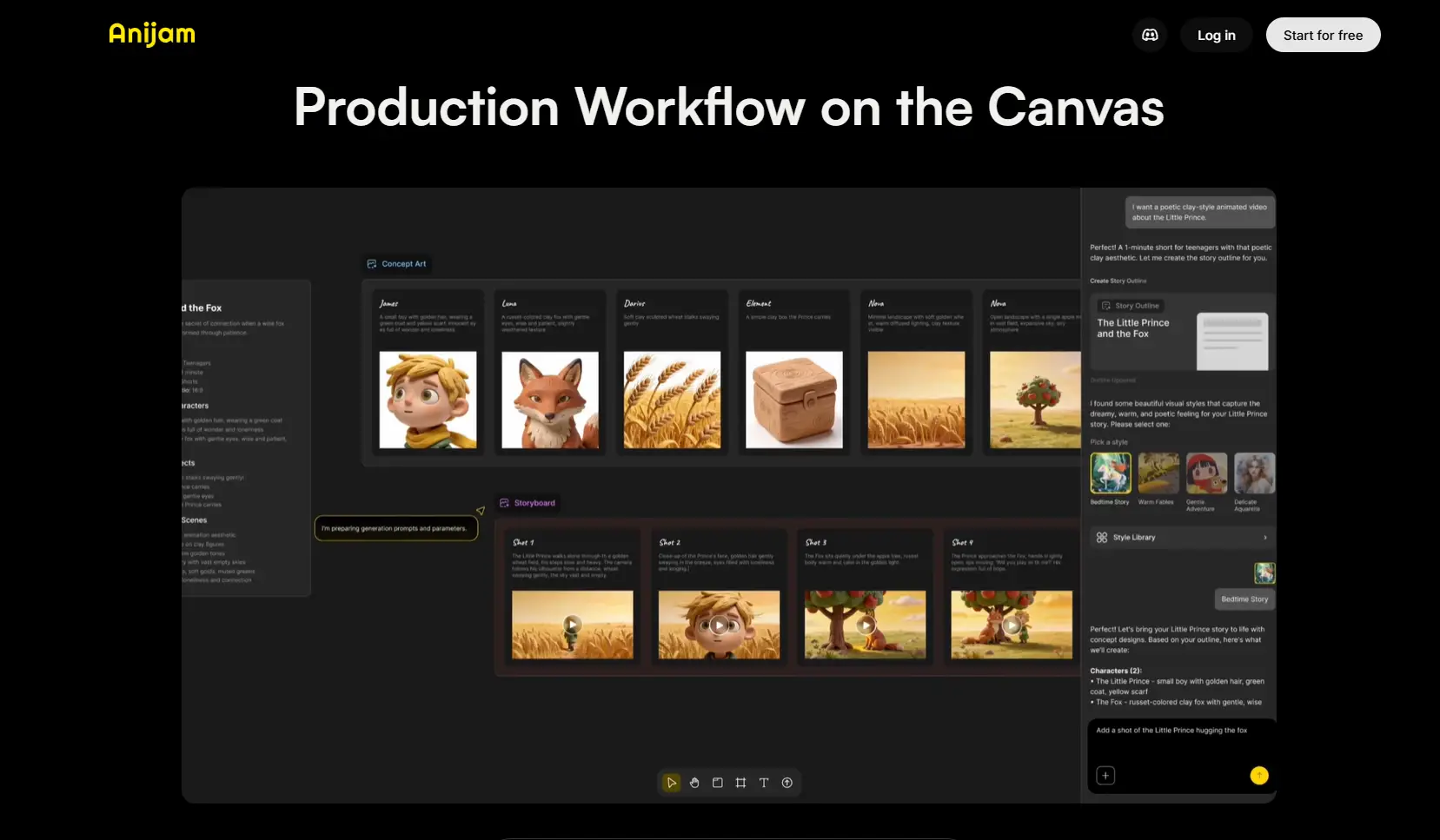
Task: Choose the frame crop tool
Action: pos(740,783)
